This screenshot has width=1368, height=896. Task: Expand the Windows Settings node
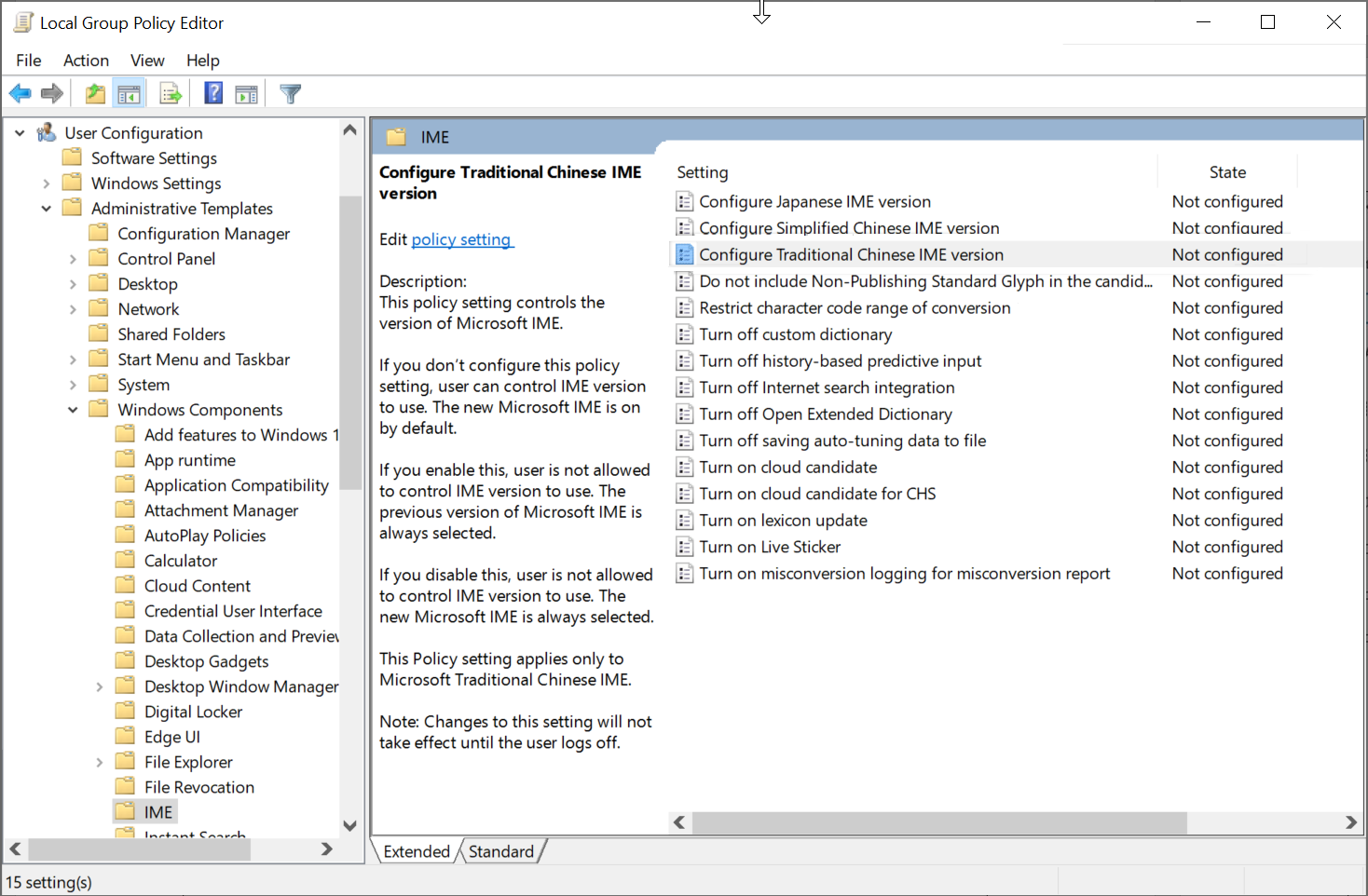tap(46, 183)
